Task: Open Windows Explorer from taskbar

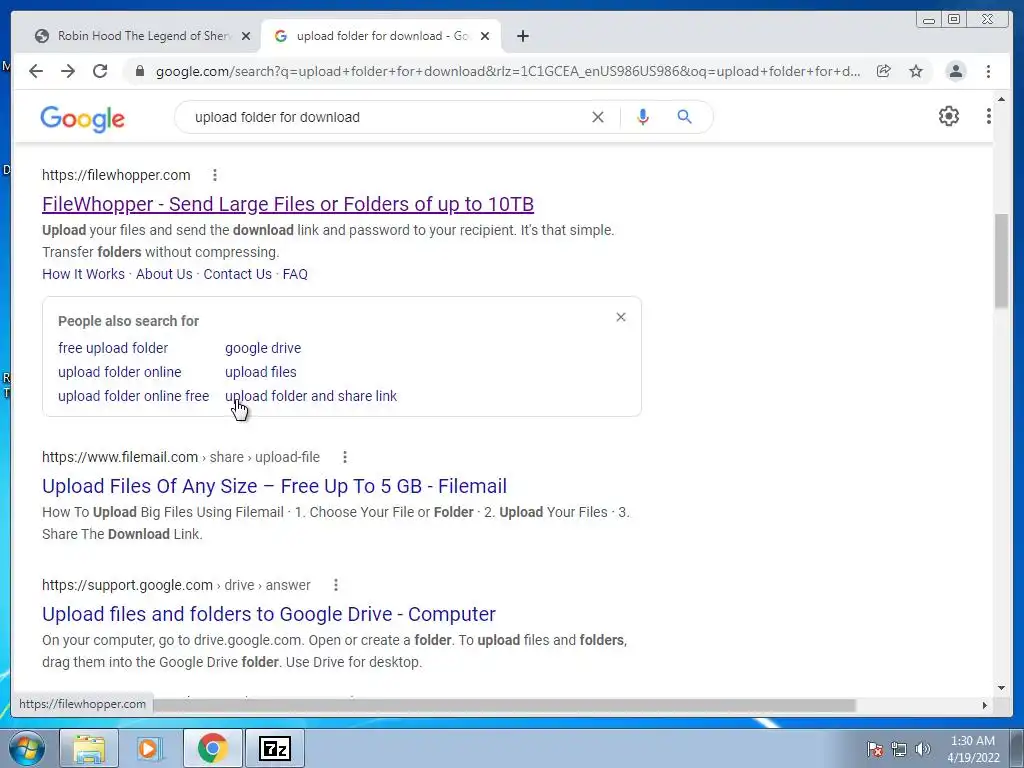Action: tap(89, 748)
